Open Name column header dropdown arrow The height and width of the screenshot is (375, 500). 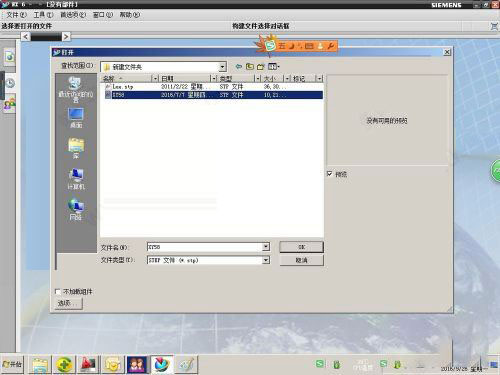155,79
